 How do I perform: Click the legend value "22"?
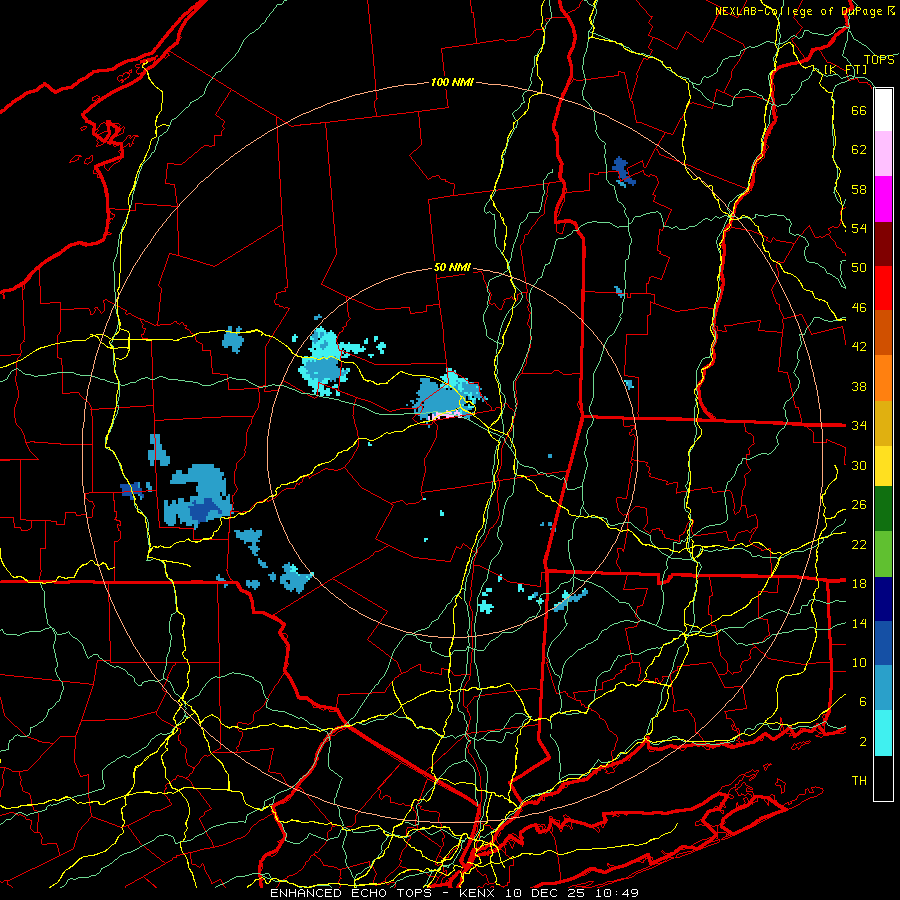pos(859,544)
